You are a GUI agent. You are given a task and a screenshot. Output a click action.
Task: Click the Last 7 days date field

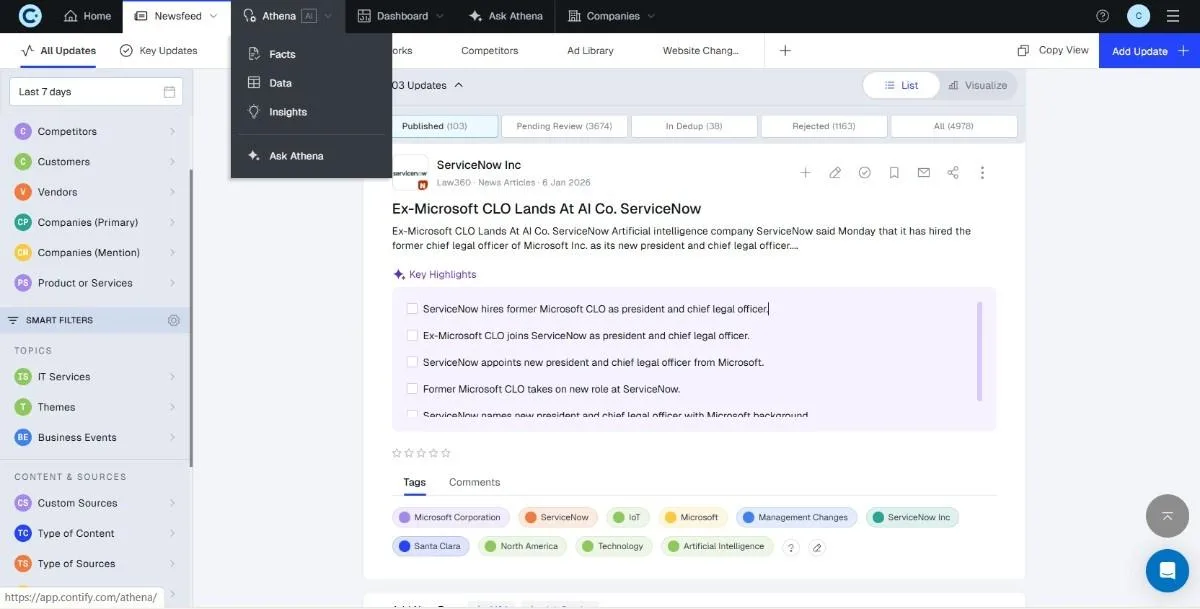click(96, 92)
